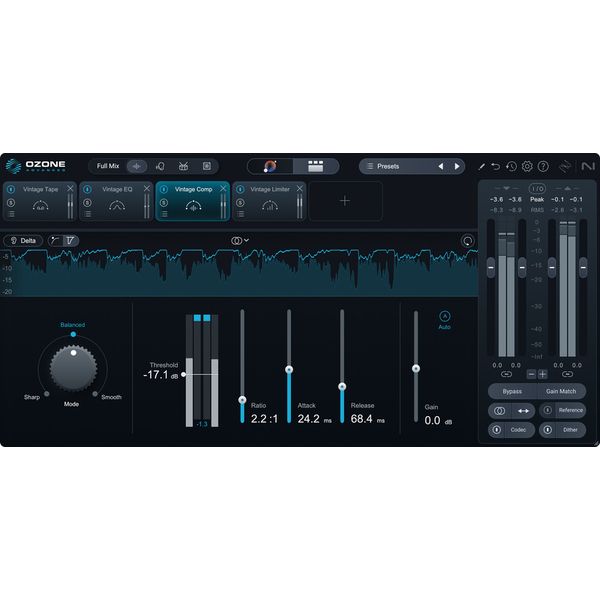The height and width of the screenshot is (600, 600).
Task: Open the Codec panel
Action: pyautogui.click(x=518, y=430)
